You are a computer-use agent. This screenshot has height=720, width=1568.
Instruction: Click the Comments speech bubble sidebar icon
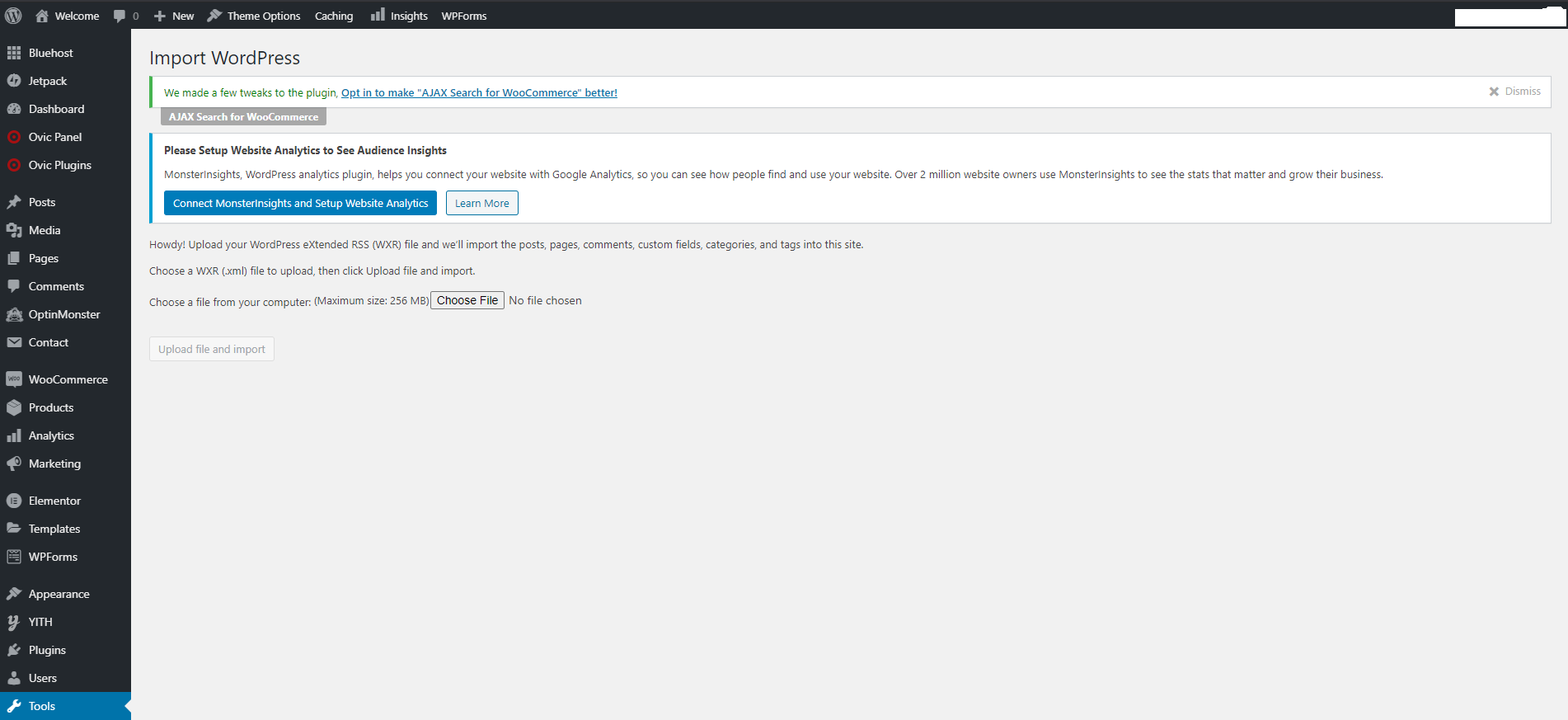pos(14,286)
